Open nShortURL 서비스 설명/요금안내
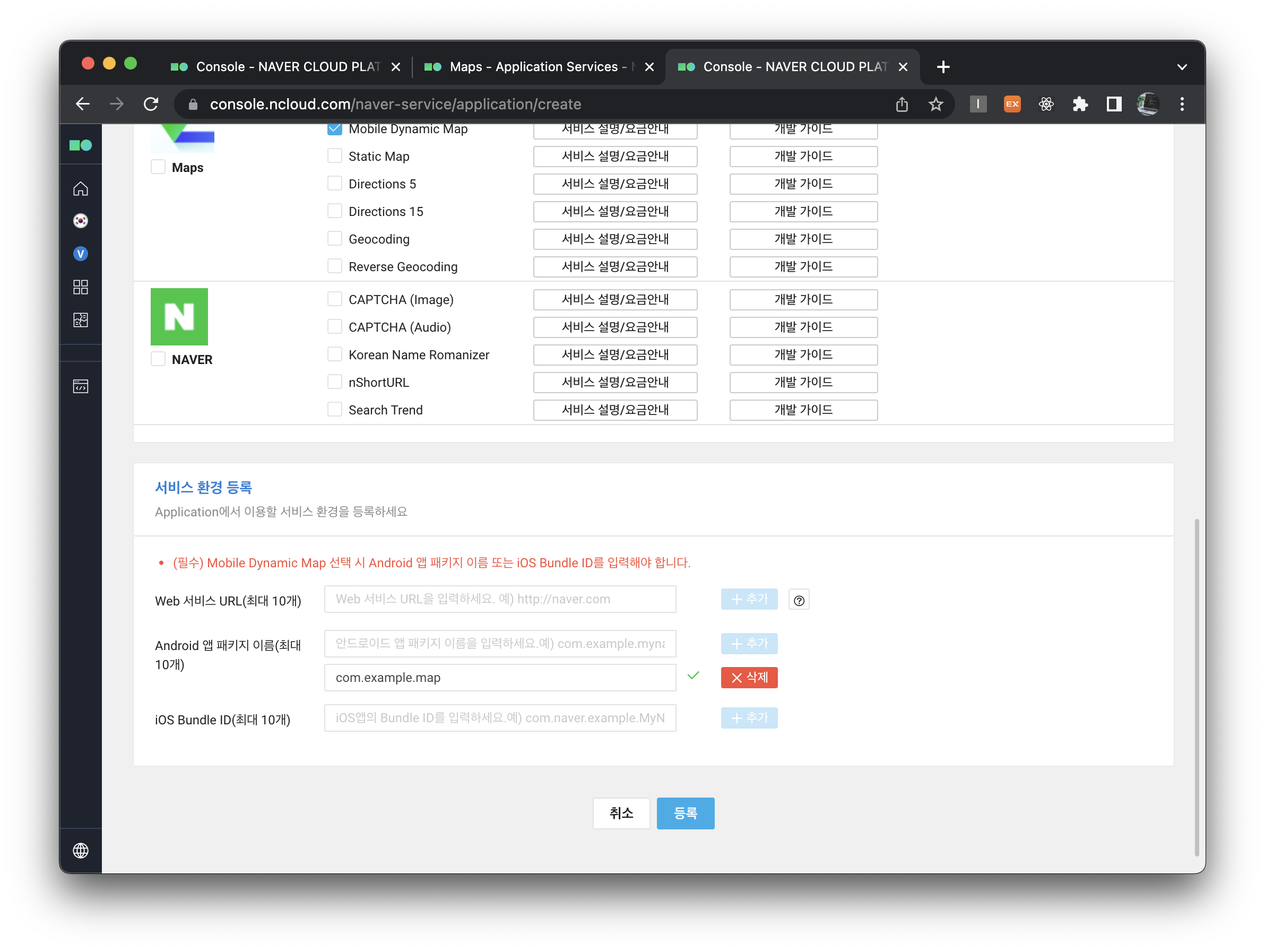This screenshot has width=1265, height=952. click(x=616, y=383)
